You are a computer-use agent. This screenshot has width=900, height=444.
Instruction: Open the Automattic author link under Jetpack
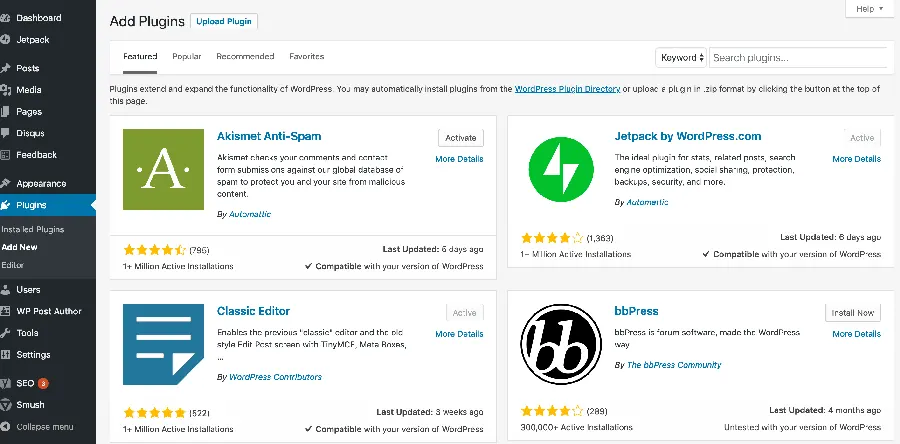point(647,202)
